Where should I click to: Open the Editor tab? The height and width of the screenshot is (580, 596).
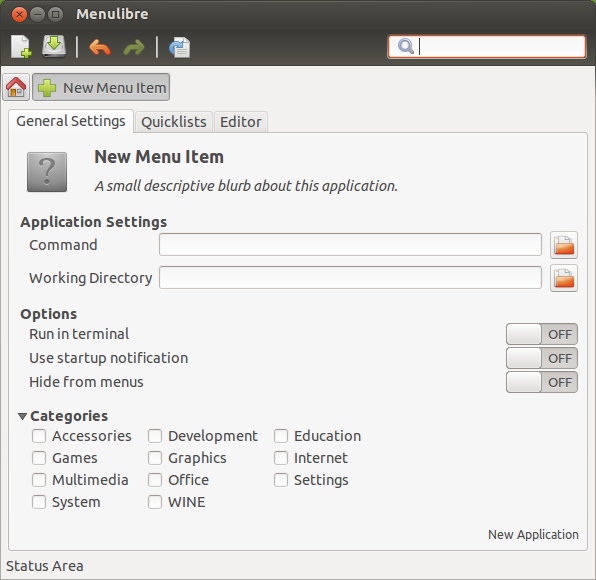point(241,122)
